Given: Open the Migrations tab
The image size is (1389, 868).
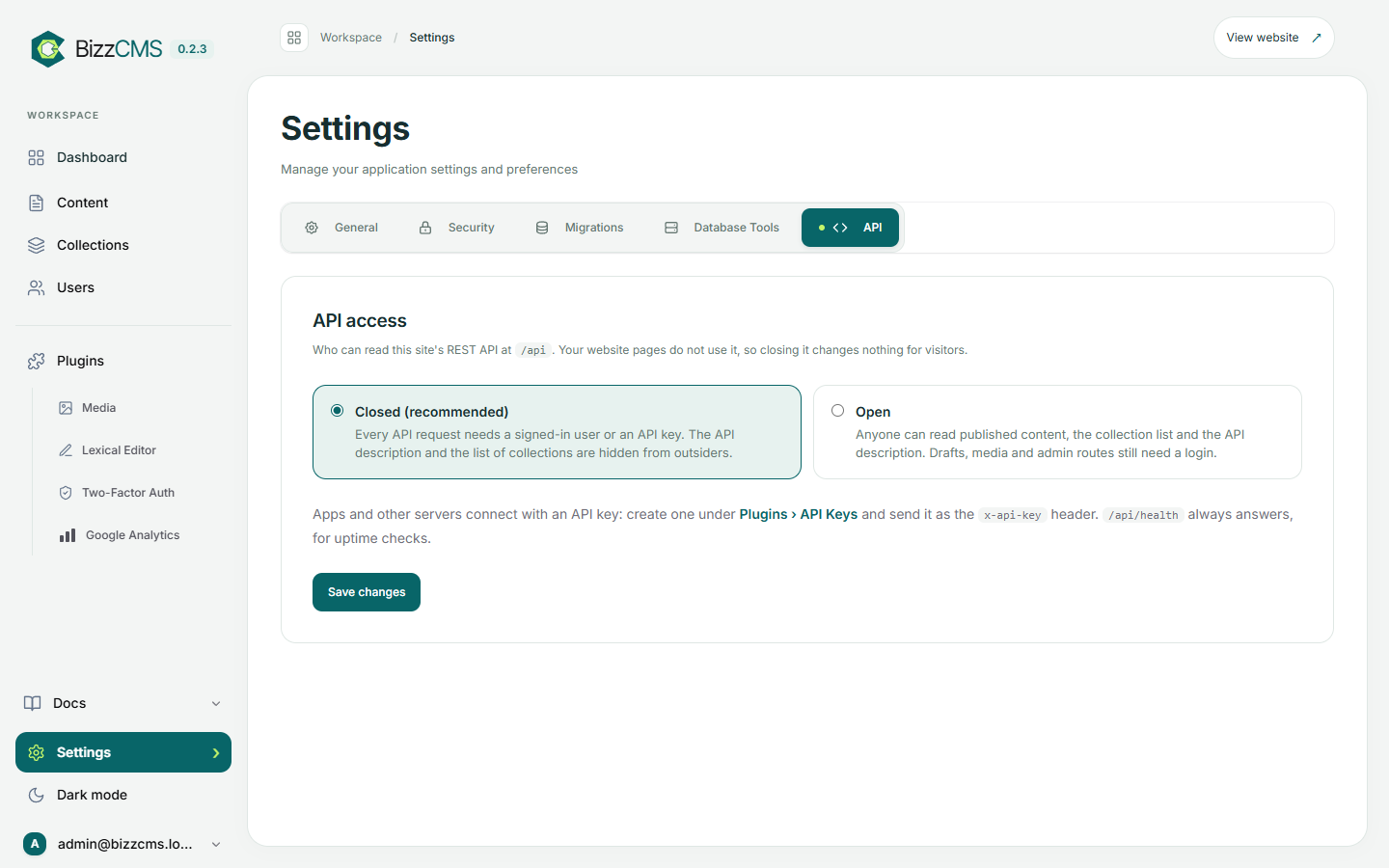Looking at the screenshot, I should (x=580, y=228).
